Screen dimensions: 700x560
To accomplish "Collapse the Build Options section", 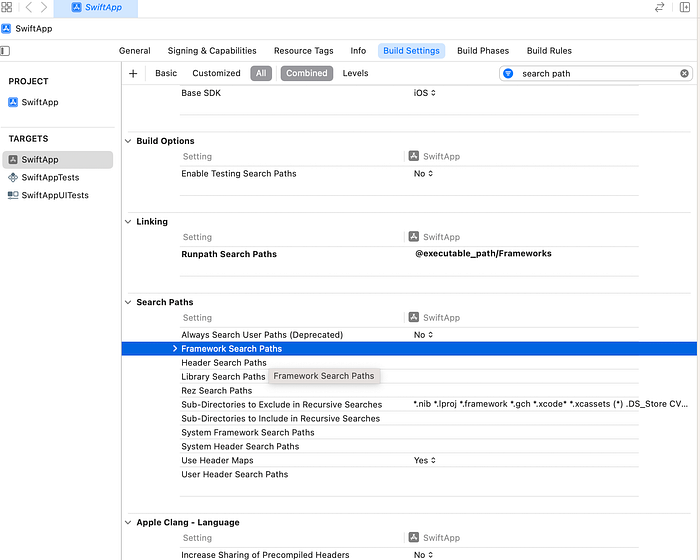I will 128,141.
